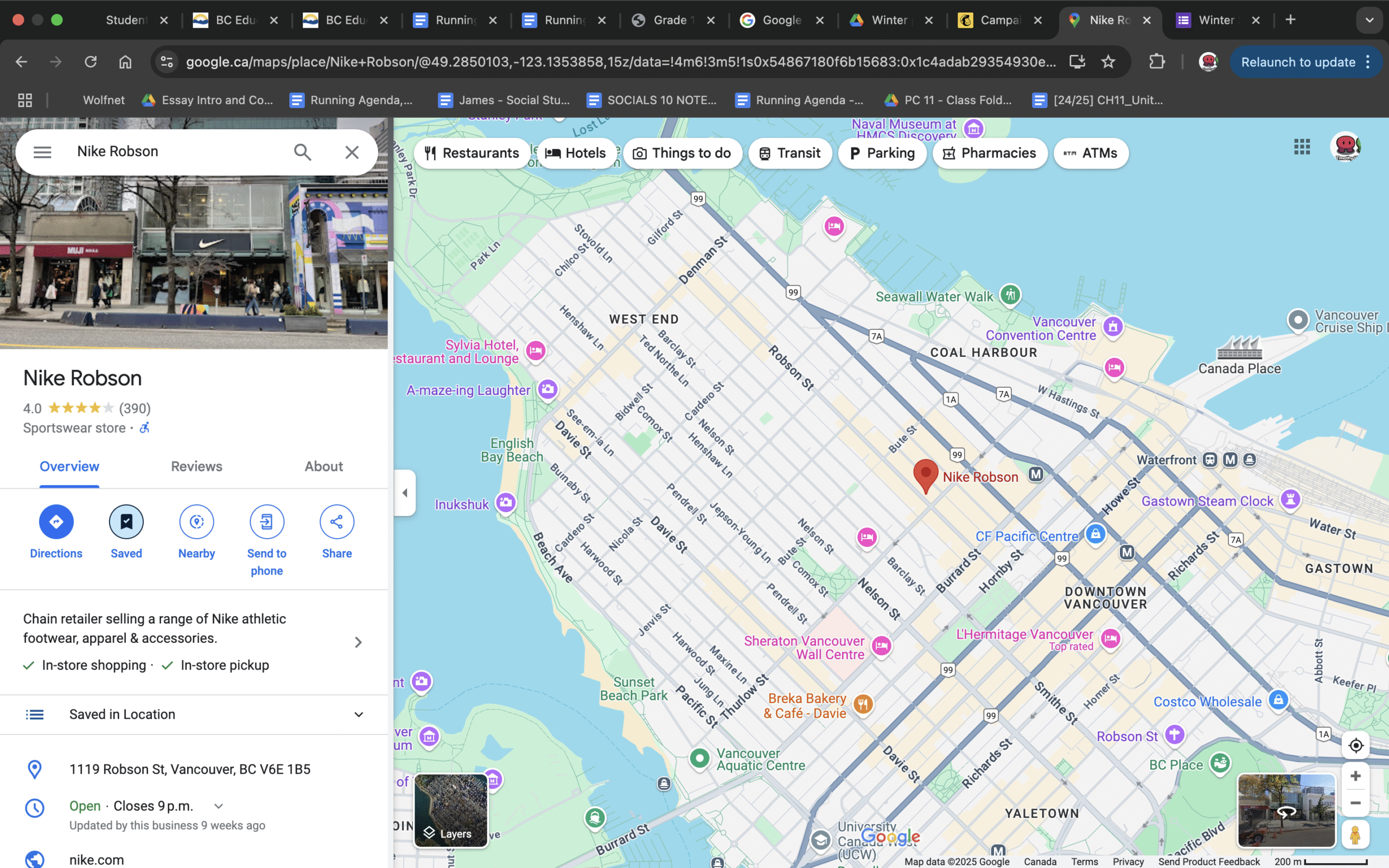The height and width of the screenshot is (868, 1389).
Task: Open the Google Maps hamburger menu
Action: point(42,152)
